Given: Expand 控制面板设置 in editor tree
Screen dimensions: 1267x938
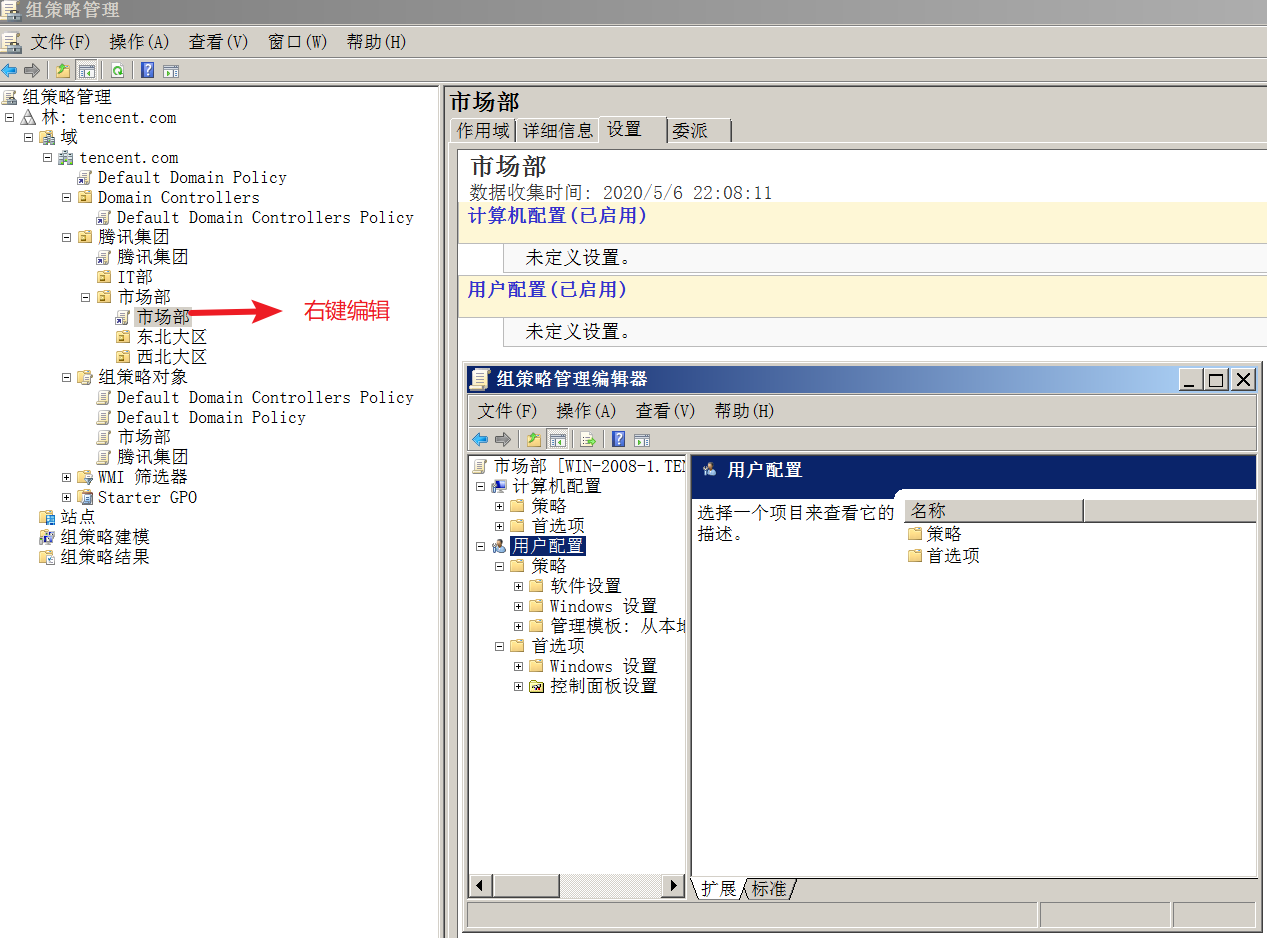Looking at the screenshot, I should coord(518,686).
